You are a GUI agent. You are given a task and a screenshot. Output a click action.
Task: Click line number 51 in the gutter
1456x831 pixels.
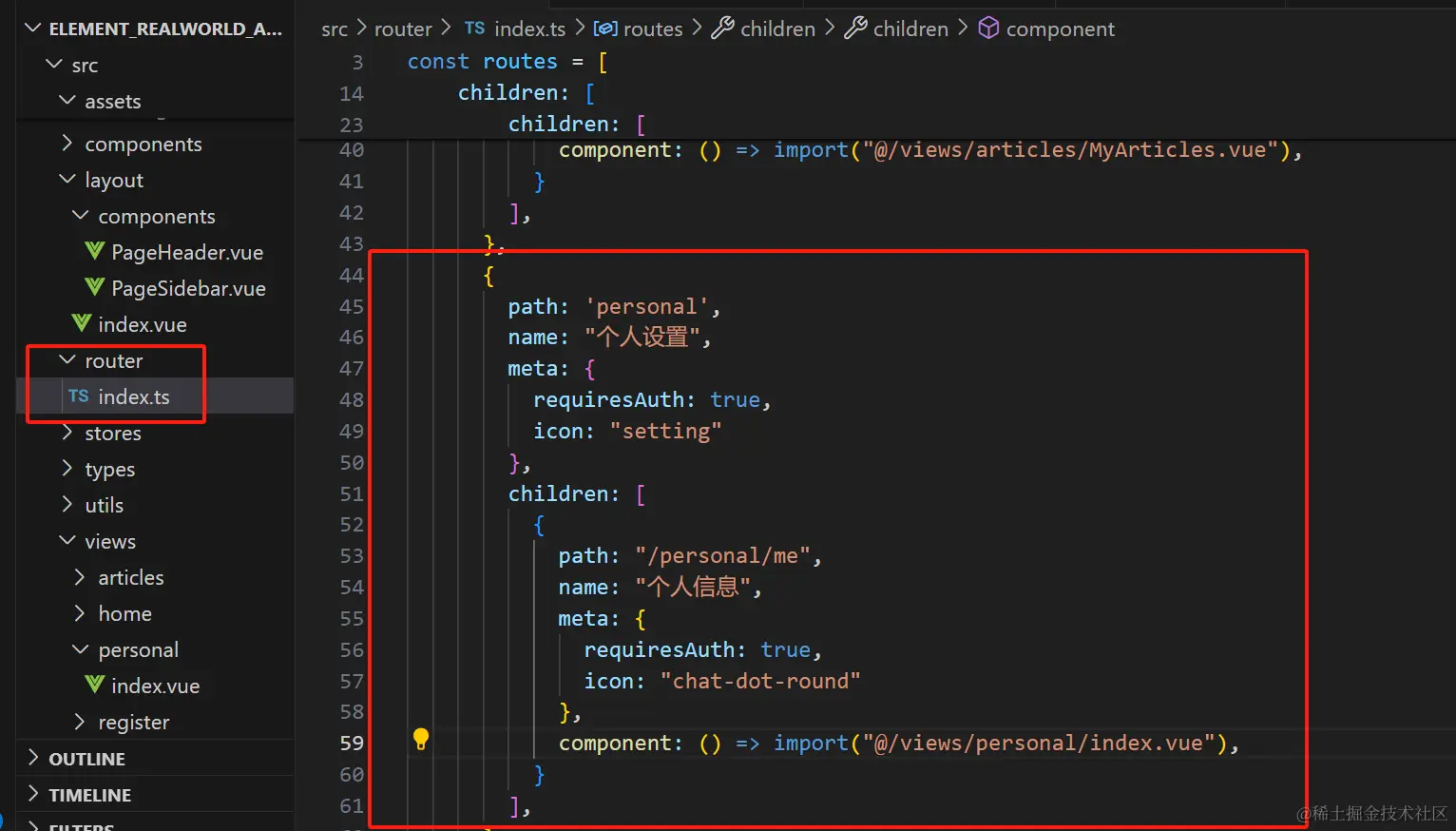tap(352, 494)
